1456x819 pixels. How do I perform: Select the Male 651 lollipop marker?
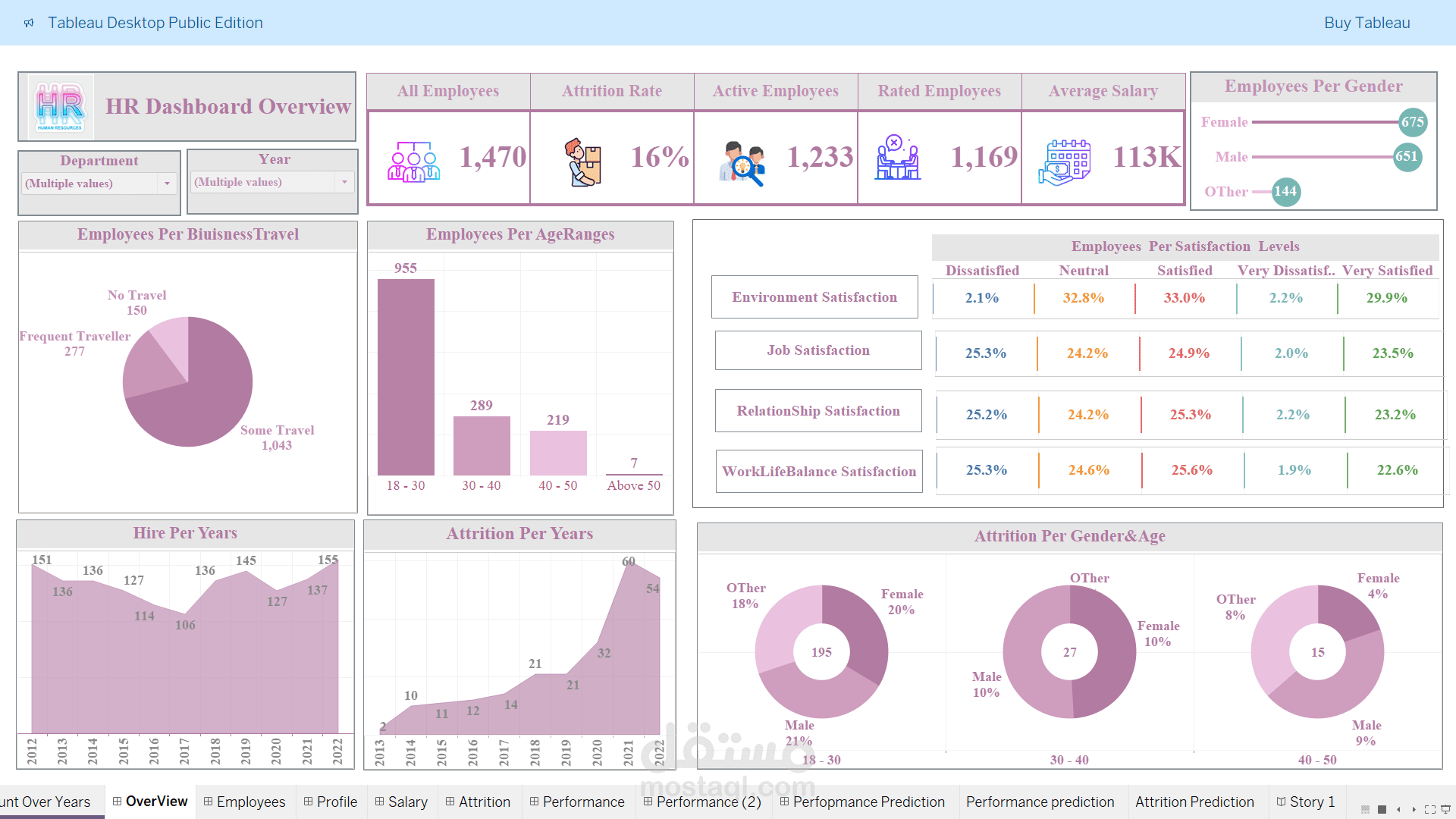(1407, 157)
